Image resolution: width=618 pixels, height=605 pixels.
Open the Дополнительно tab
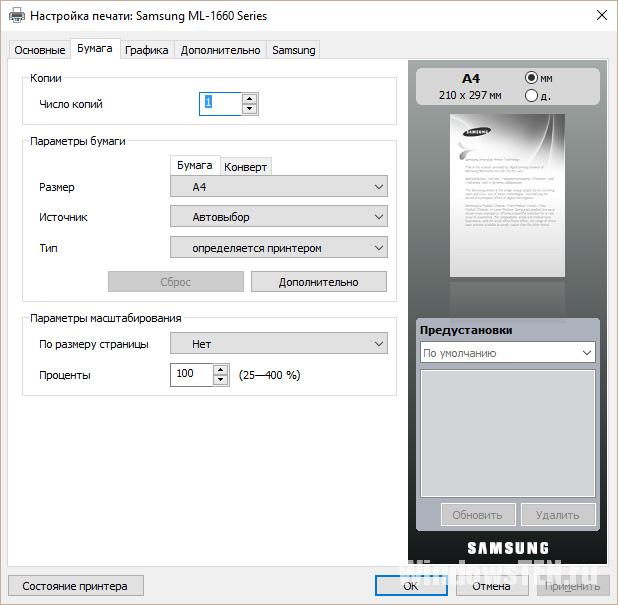coord(221,50)
